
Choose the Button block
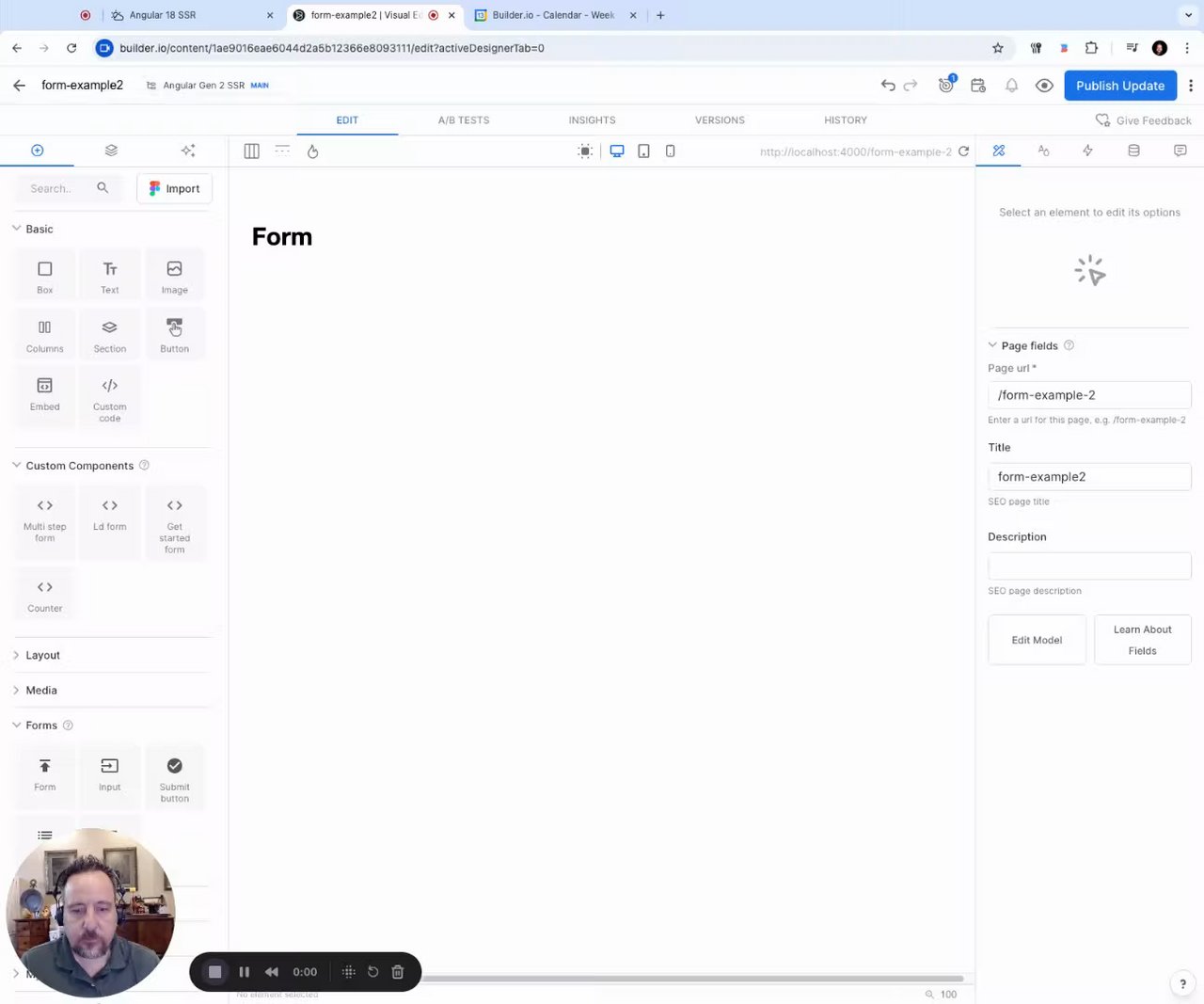point(174,334)
